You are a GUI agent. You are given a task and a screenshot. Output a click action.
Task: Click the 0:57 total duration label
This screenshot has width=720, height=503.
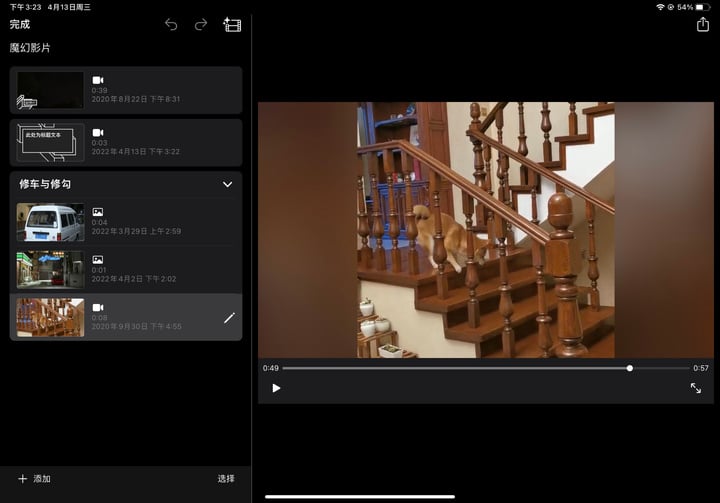[x=701, y=368]
